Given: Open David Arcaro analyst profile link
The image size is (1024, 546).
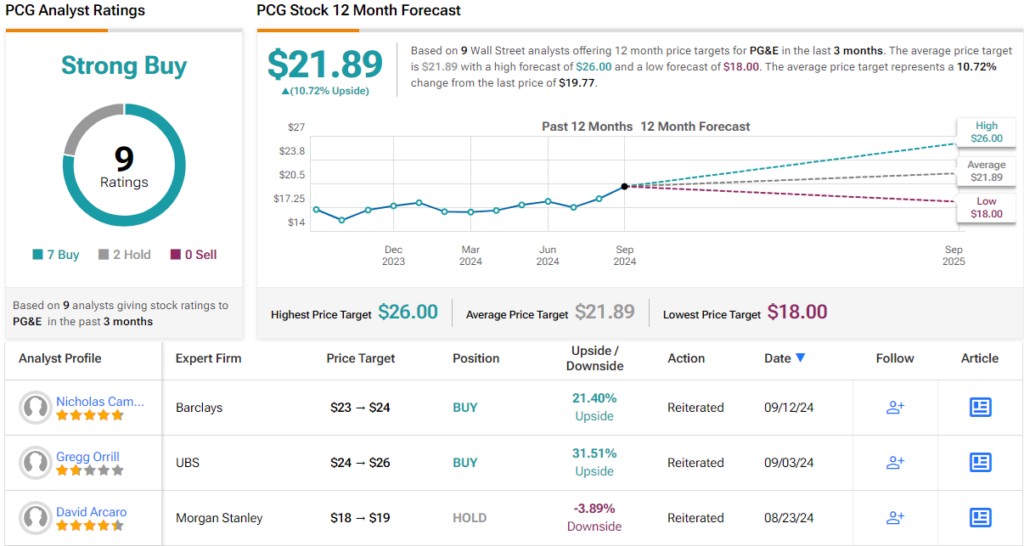Looking at the screenshot, I should pyautogui.click(x=91, y=512).
